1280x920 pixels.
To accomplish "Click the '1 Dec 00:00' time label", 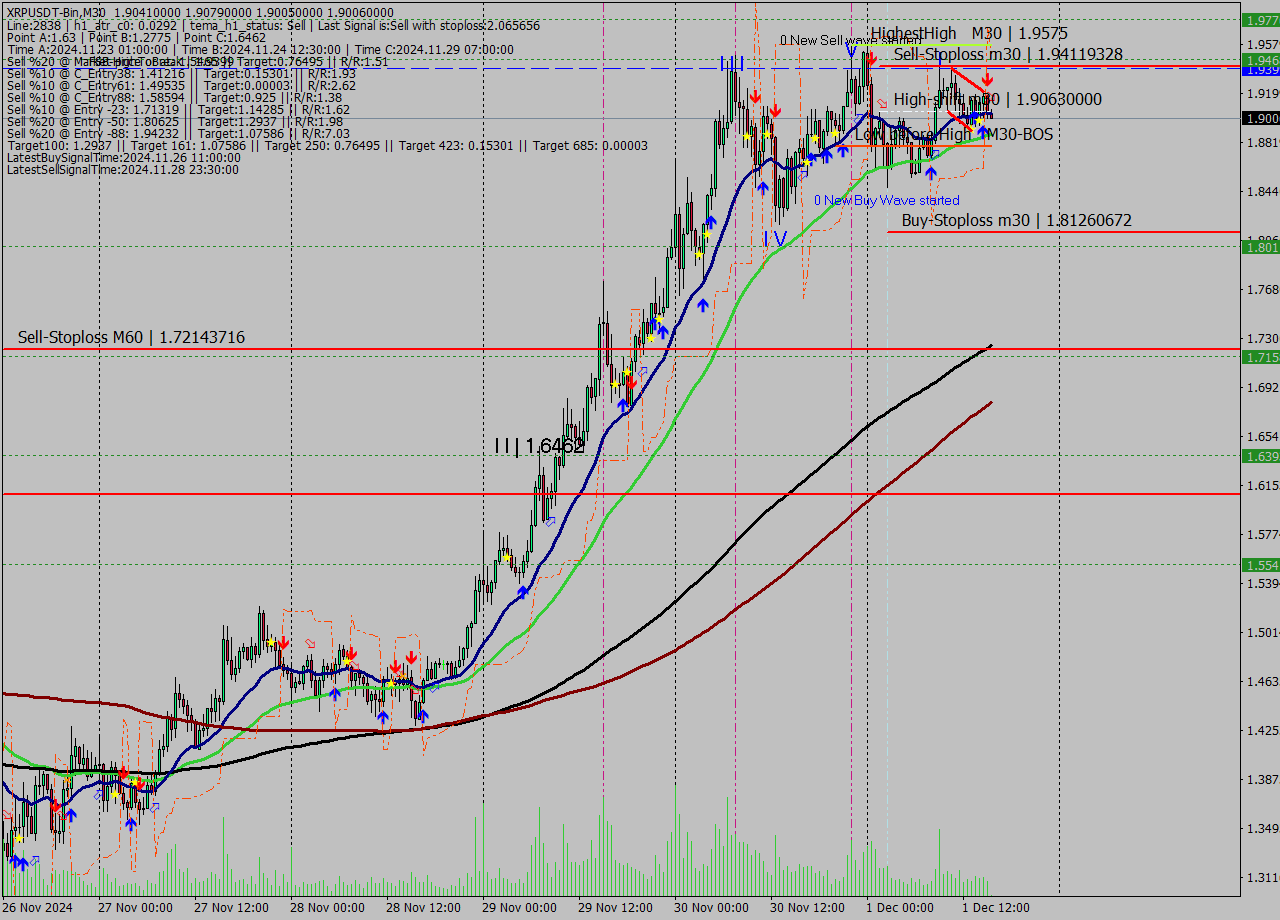I will tap(900, 908).
